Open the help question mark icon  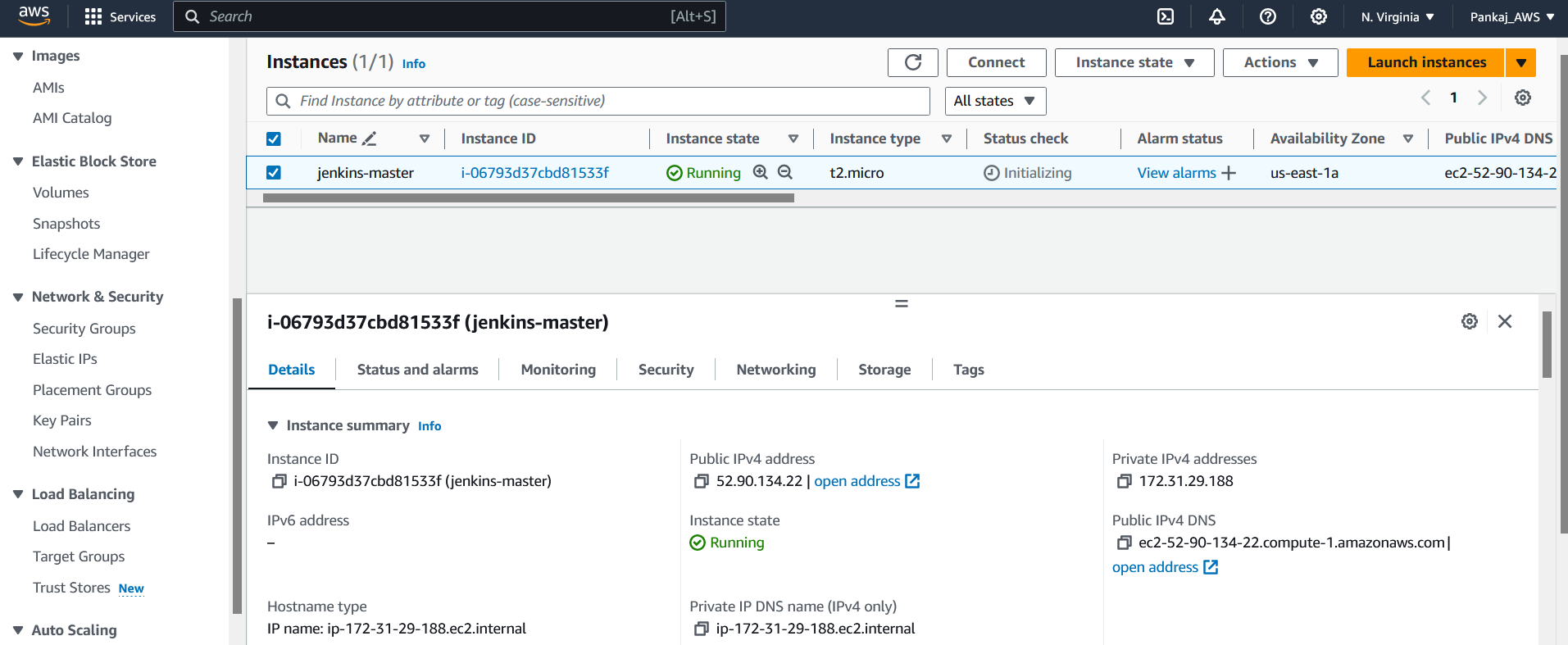(x=1268, y=16)
